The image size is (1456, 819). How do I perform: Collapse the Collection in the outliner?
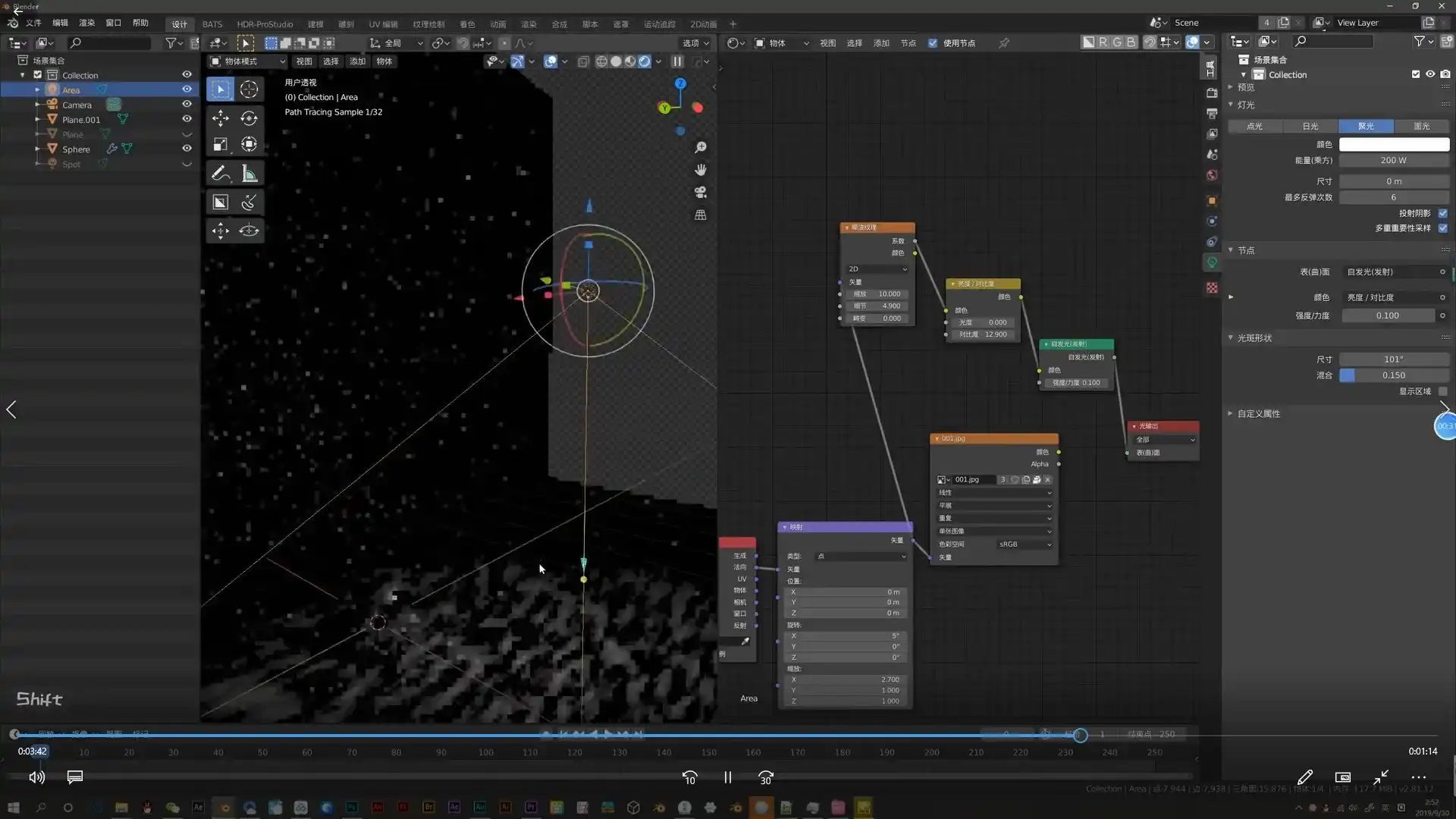coord(23,74)
